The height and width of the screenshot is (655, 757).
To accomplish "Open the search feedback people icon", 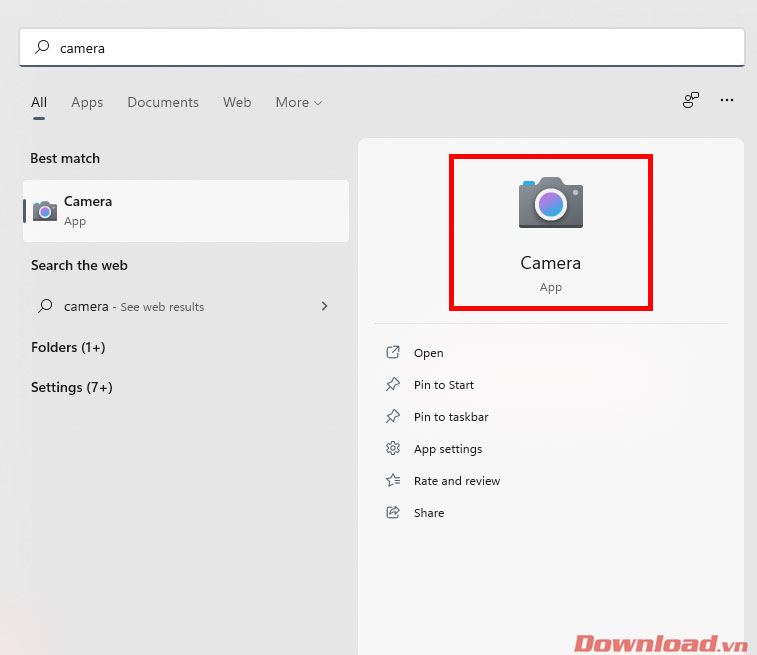I will [690, 100].
